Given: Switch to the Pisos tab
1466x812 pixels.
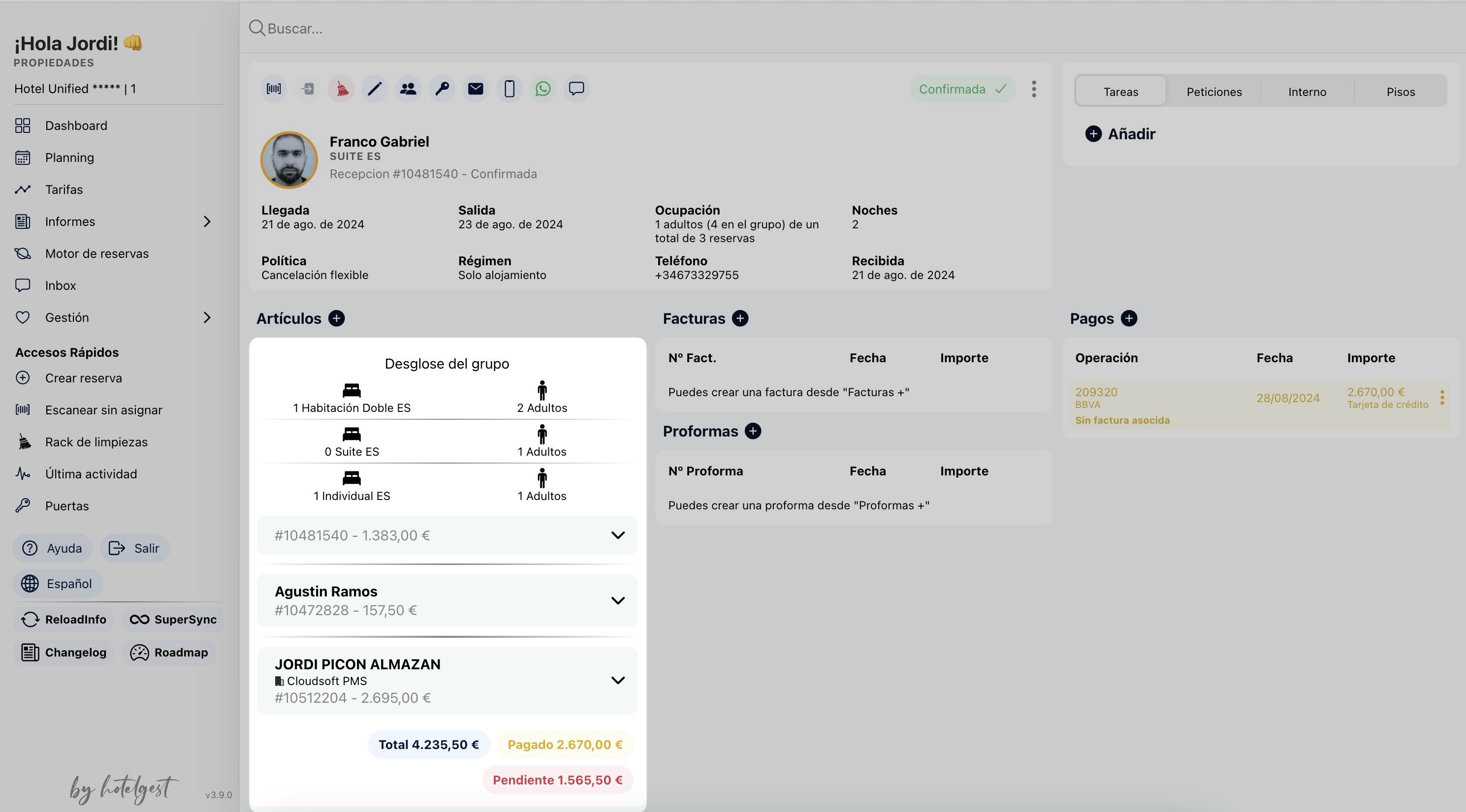Looking at the screenshot, I should coord(1401,92).
